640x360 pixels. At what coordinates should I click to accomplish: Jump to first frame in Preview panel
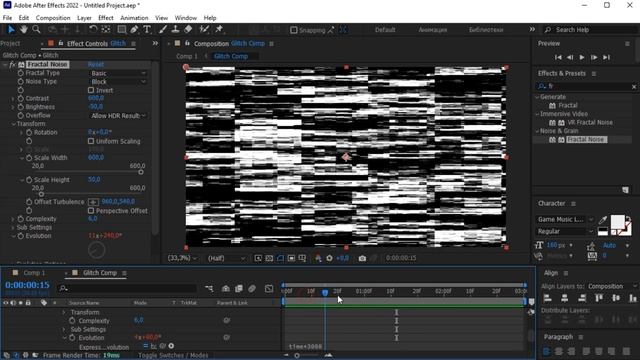click(x=558, y=58)
